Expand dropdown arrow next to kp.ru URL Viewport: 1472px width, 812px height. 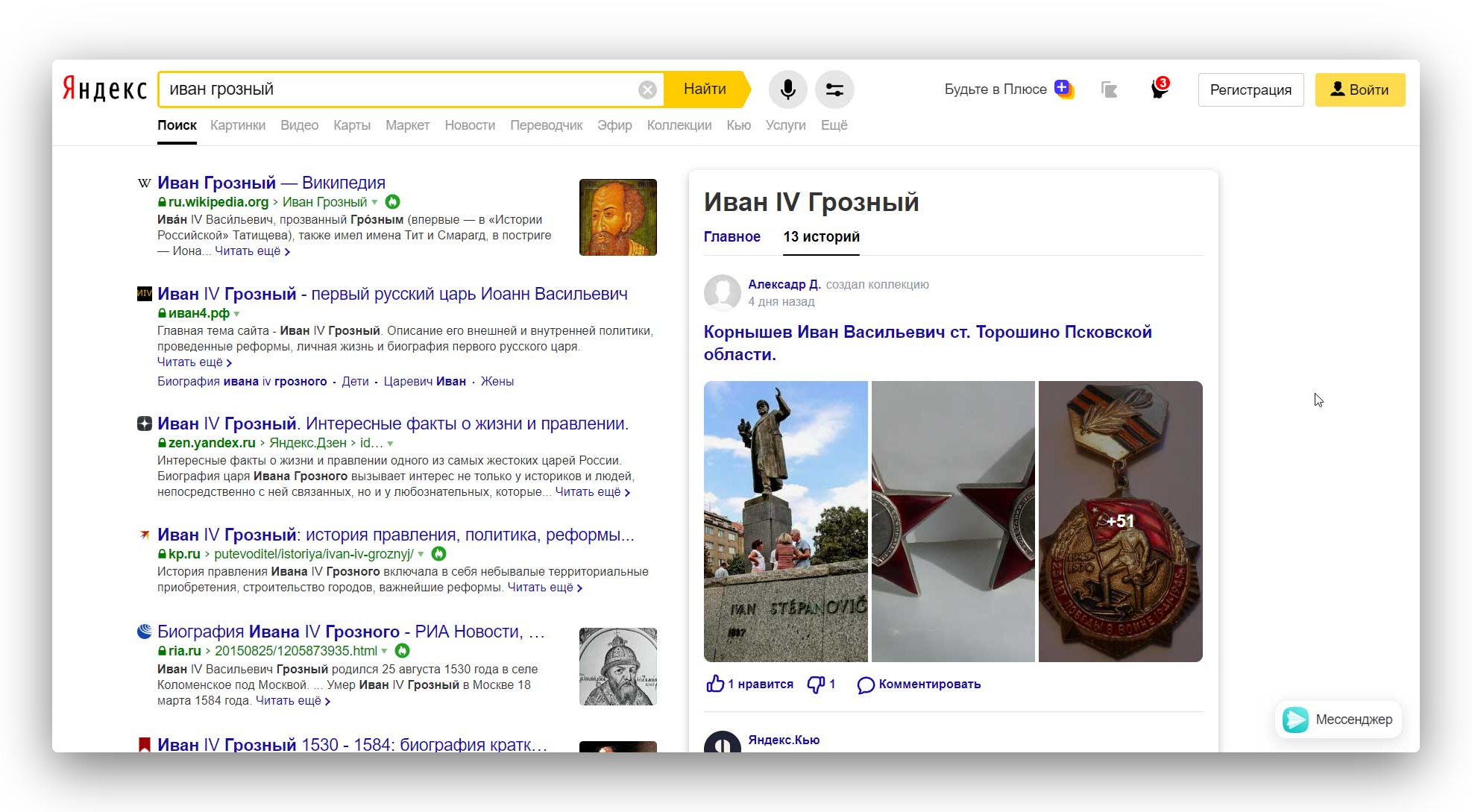point(421,554)
